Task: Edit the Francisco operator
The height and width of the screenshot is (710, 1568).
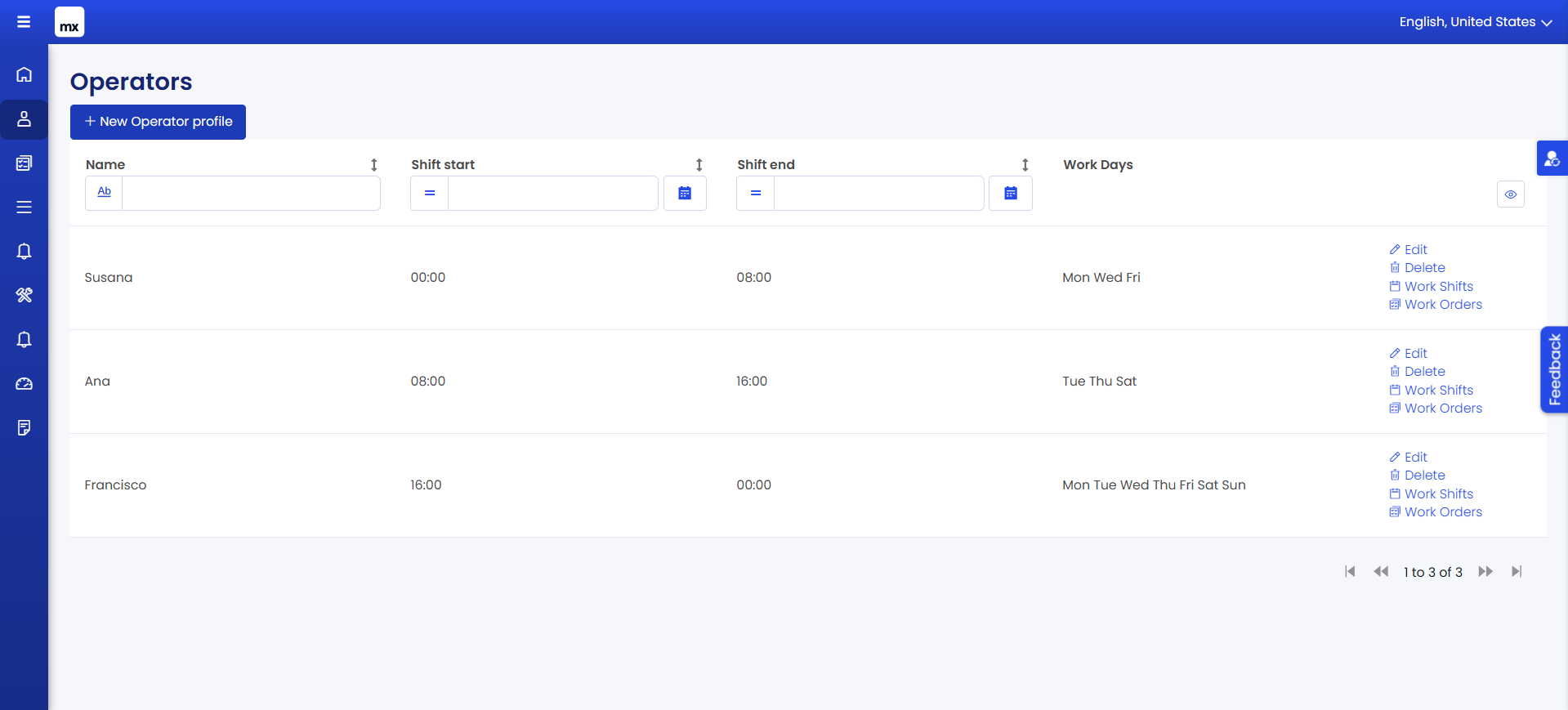Action: coord(1409,458)
